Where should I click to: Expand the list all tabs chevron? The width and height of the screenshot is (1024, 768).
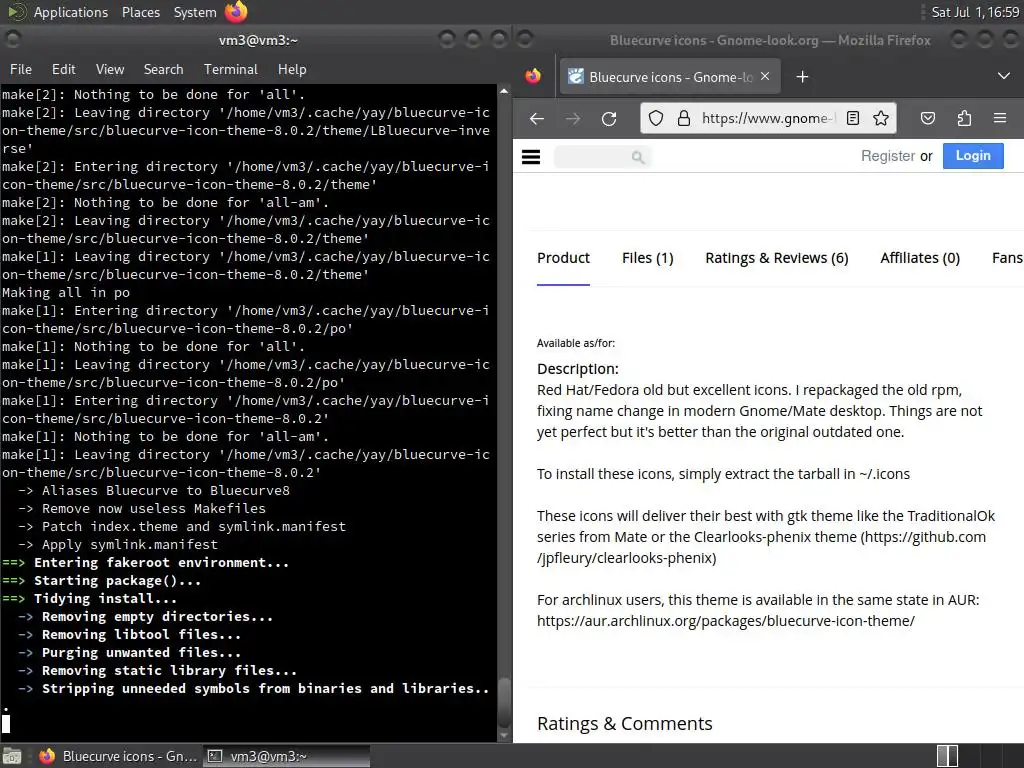coord(1003,76)
